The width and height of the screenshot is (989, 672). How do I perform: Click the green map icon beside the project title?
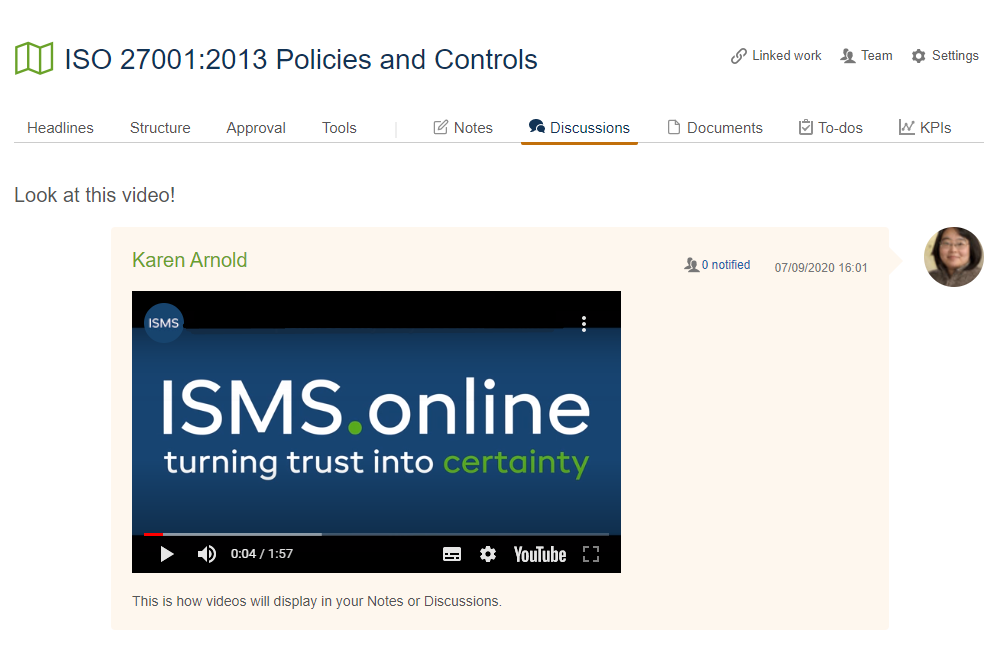pyautogui.click(x=33, y=58)
